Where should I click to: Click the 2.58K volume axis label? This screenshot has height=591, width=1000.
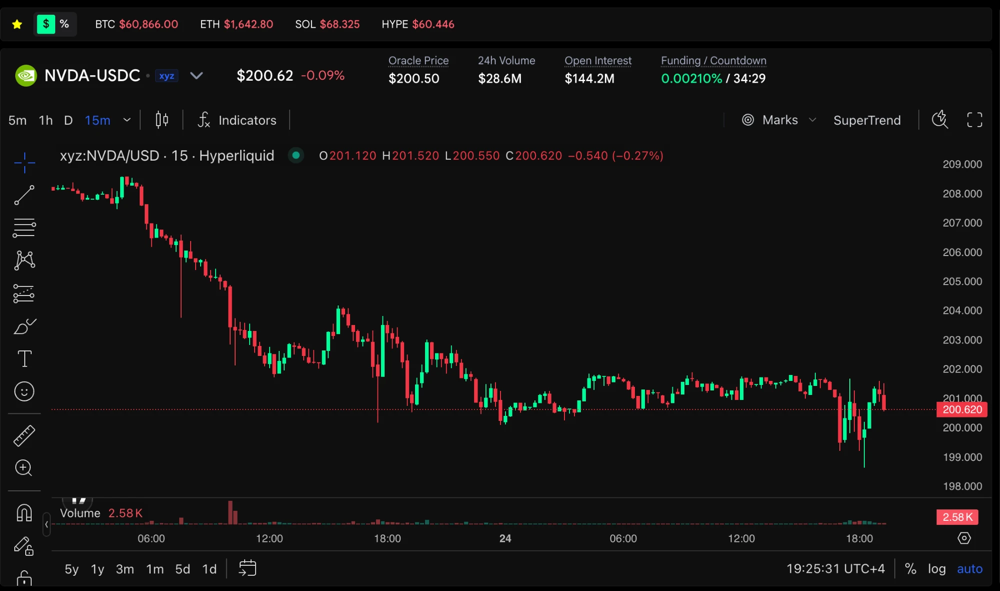[957, 517]
